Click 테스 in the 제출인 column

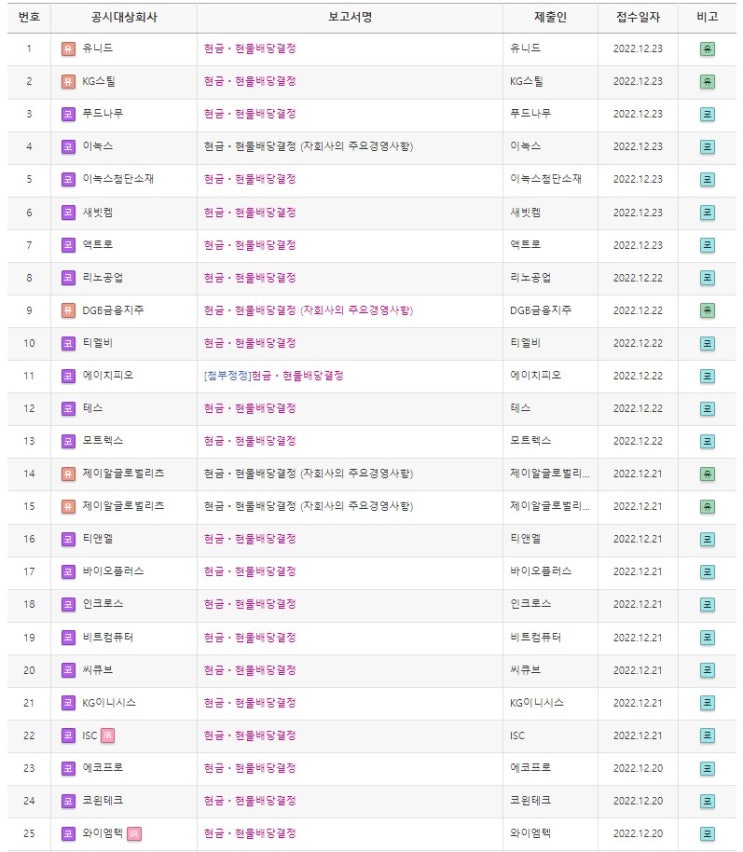520,408
